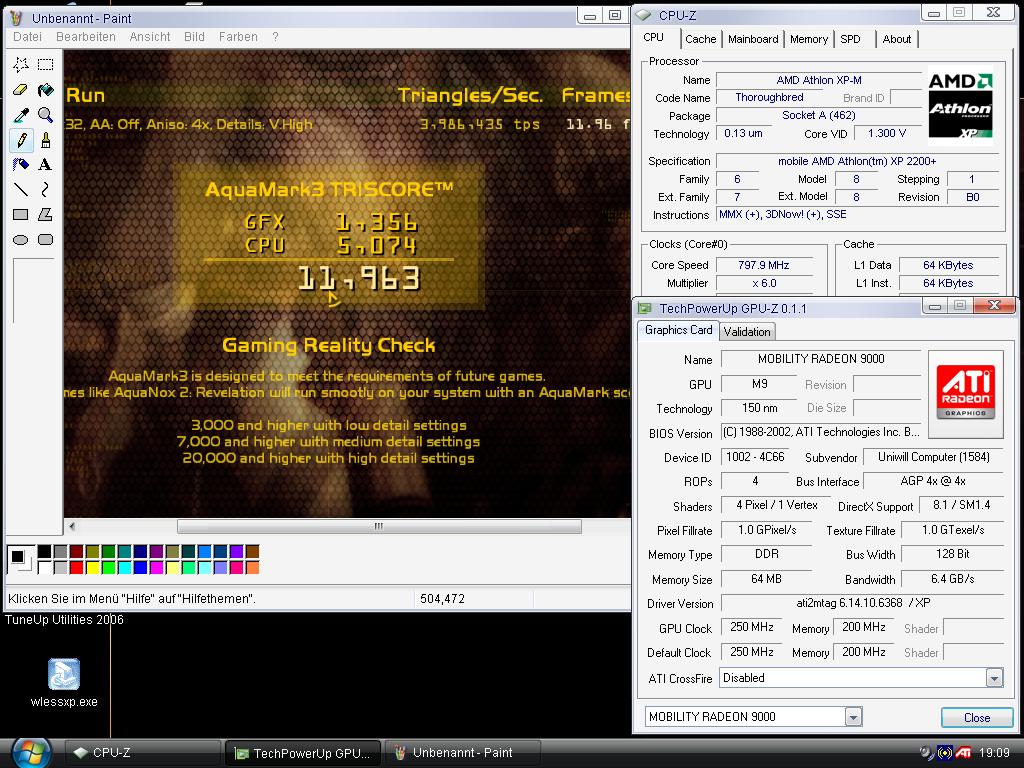Switch to the Cache tab in CPU-Z
The image size is (1024, 768).
pos(700,39)
